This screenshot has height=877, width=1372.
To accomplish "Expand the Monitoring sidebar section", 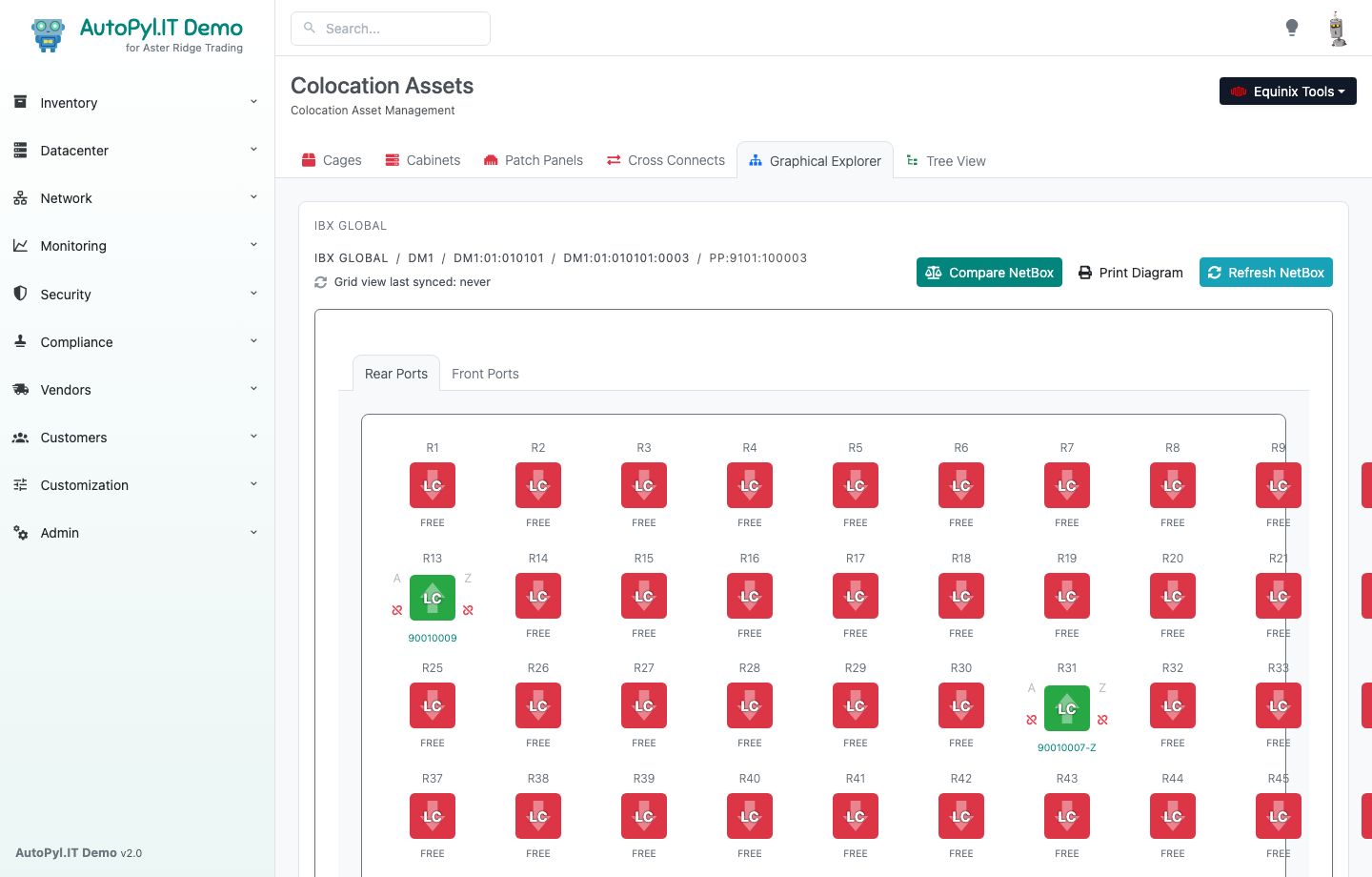I will pos(137,246).
